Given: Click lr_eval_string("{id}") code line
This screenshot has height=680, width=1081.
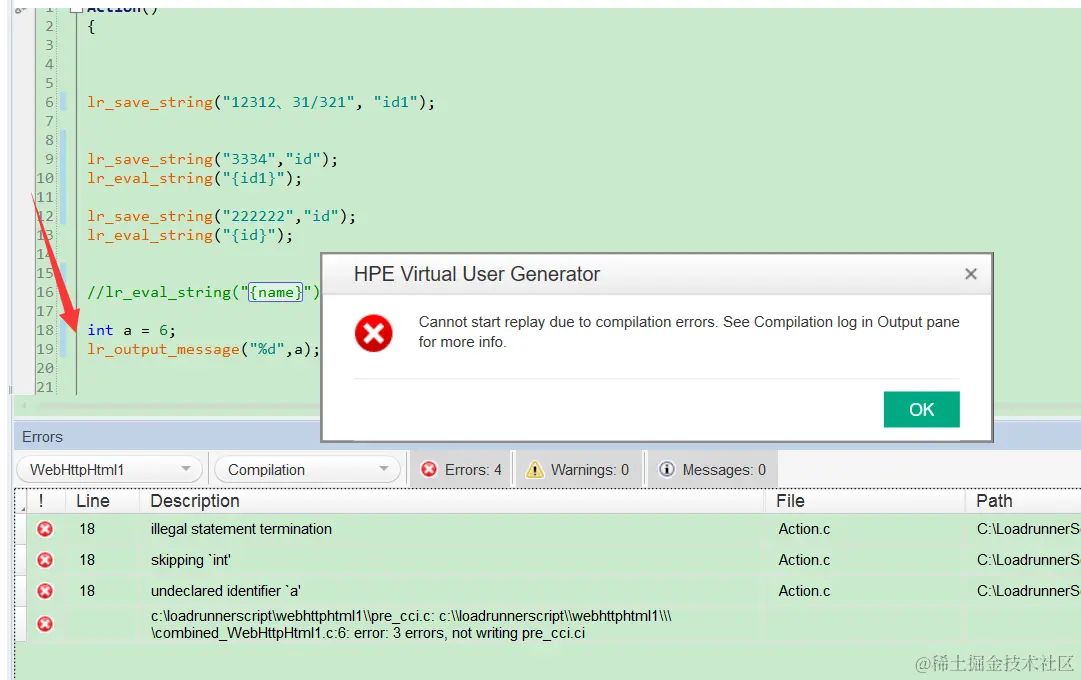Looking at the screenshot, I should click(x=190, y=236).
